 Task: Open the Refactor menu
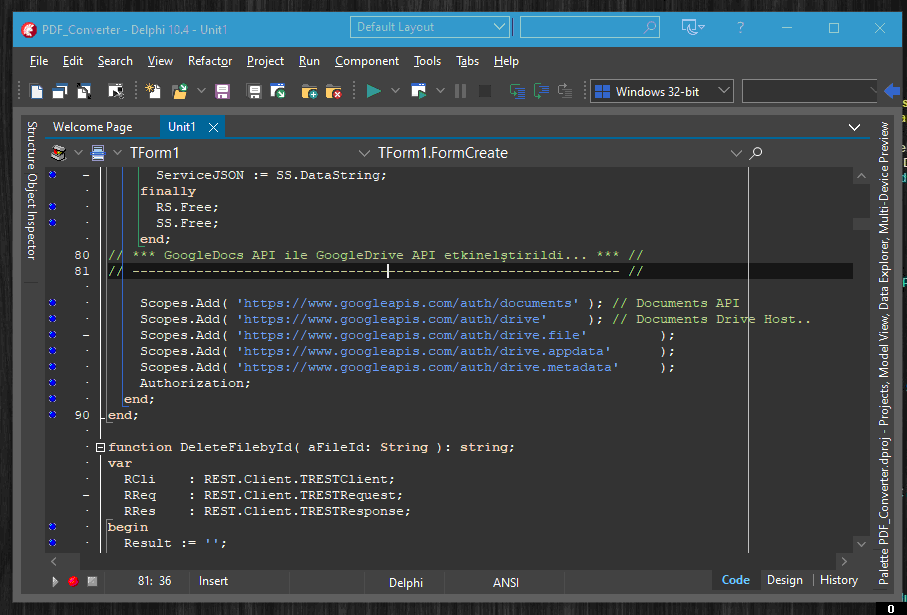(210, 61)
